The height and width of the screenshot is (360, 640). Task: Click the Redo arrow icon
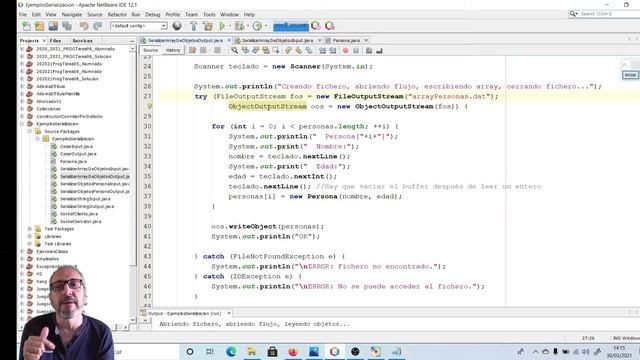[97, 26]
